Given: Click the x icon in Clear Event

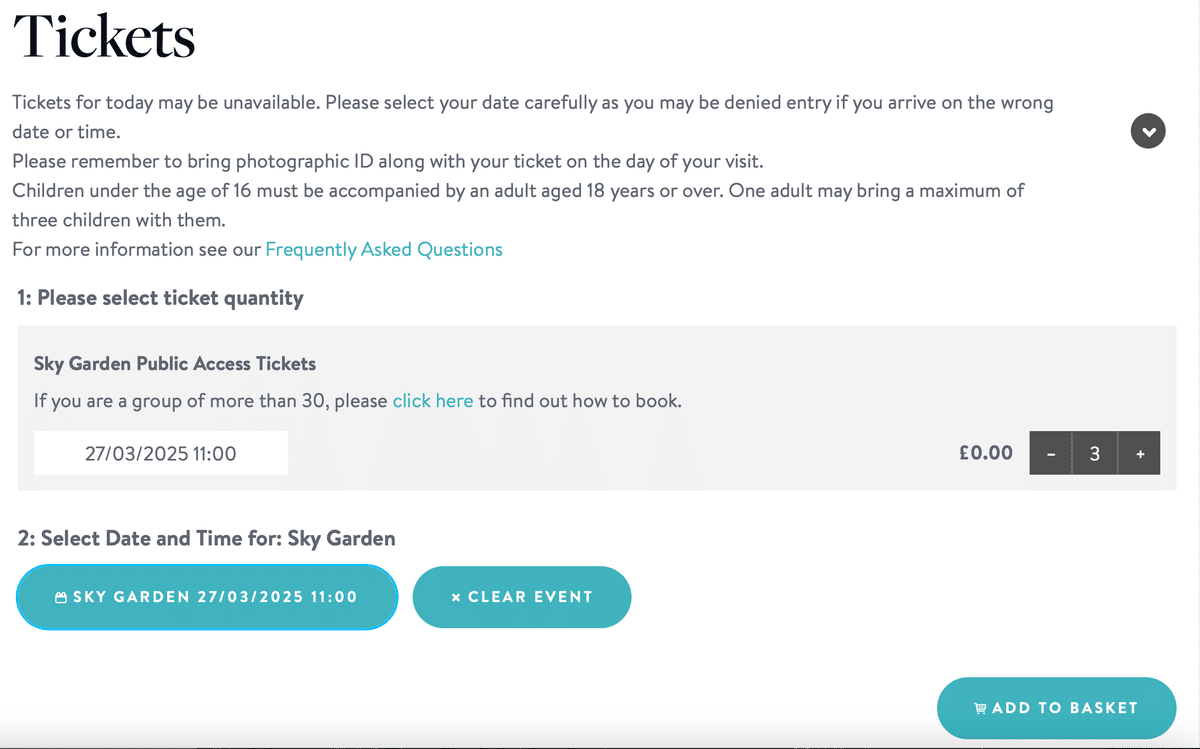Looking at the screenshot, I should click(x=456, y=597).
